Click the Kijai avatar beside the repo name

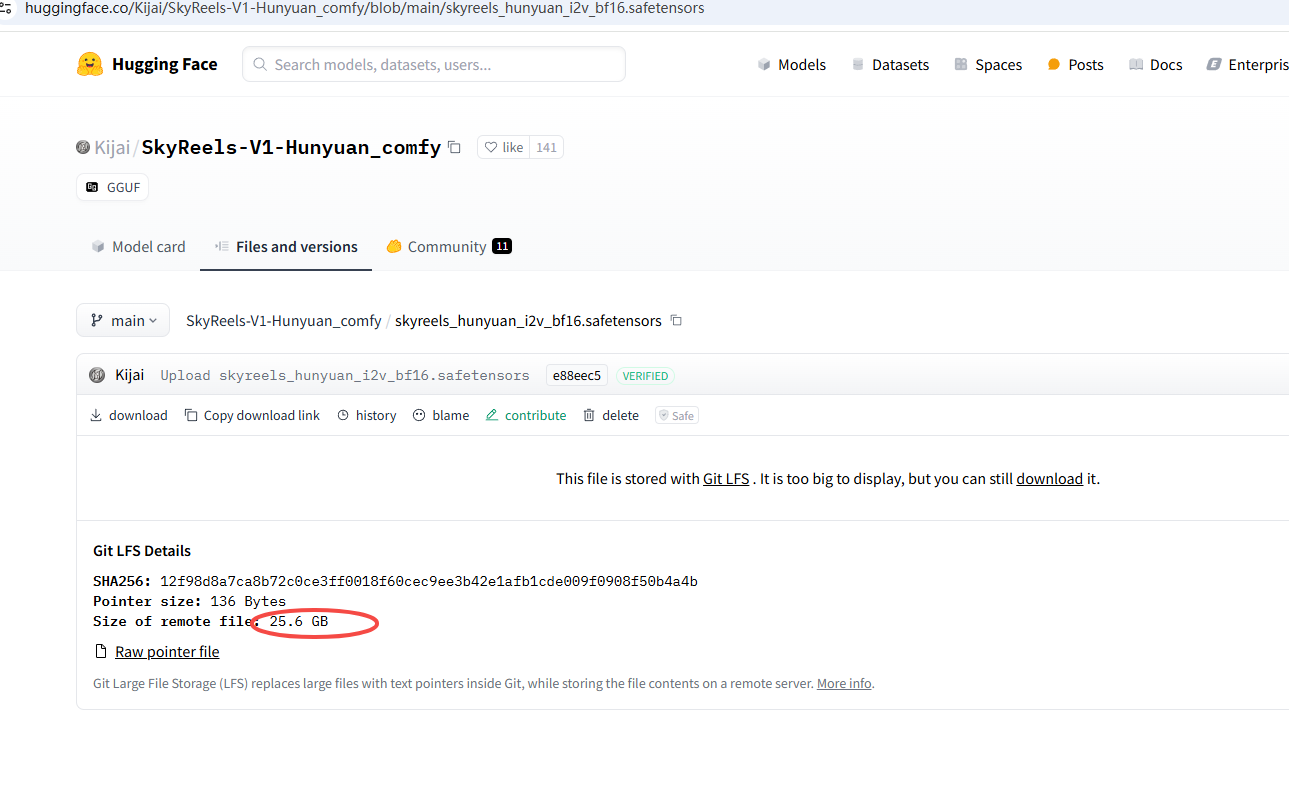pos(83,147)
